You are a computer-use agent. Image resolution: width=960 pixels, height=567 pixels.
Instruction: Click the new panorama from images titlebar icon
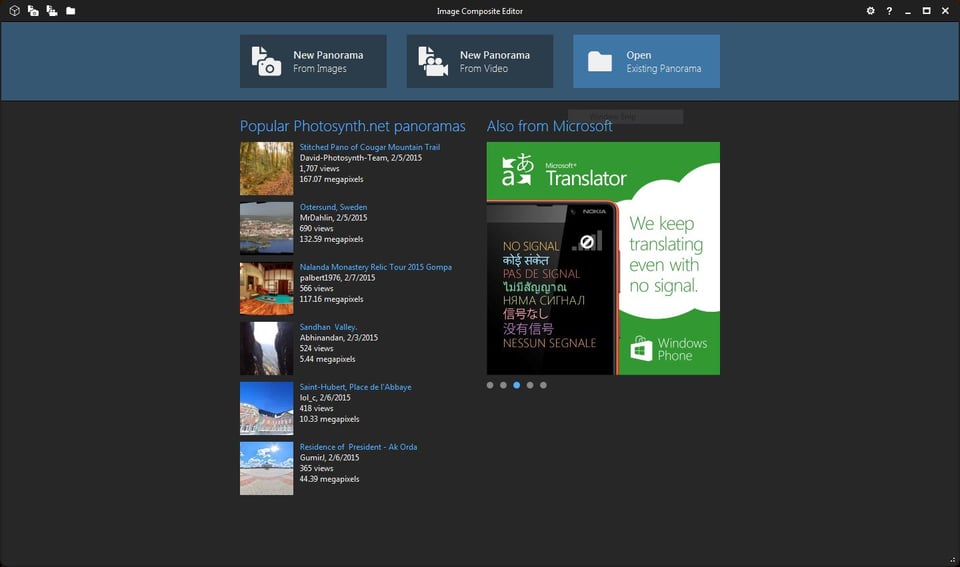tap(33, 11)
